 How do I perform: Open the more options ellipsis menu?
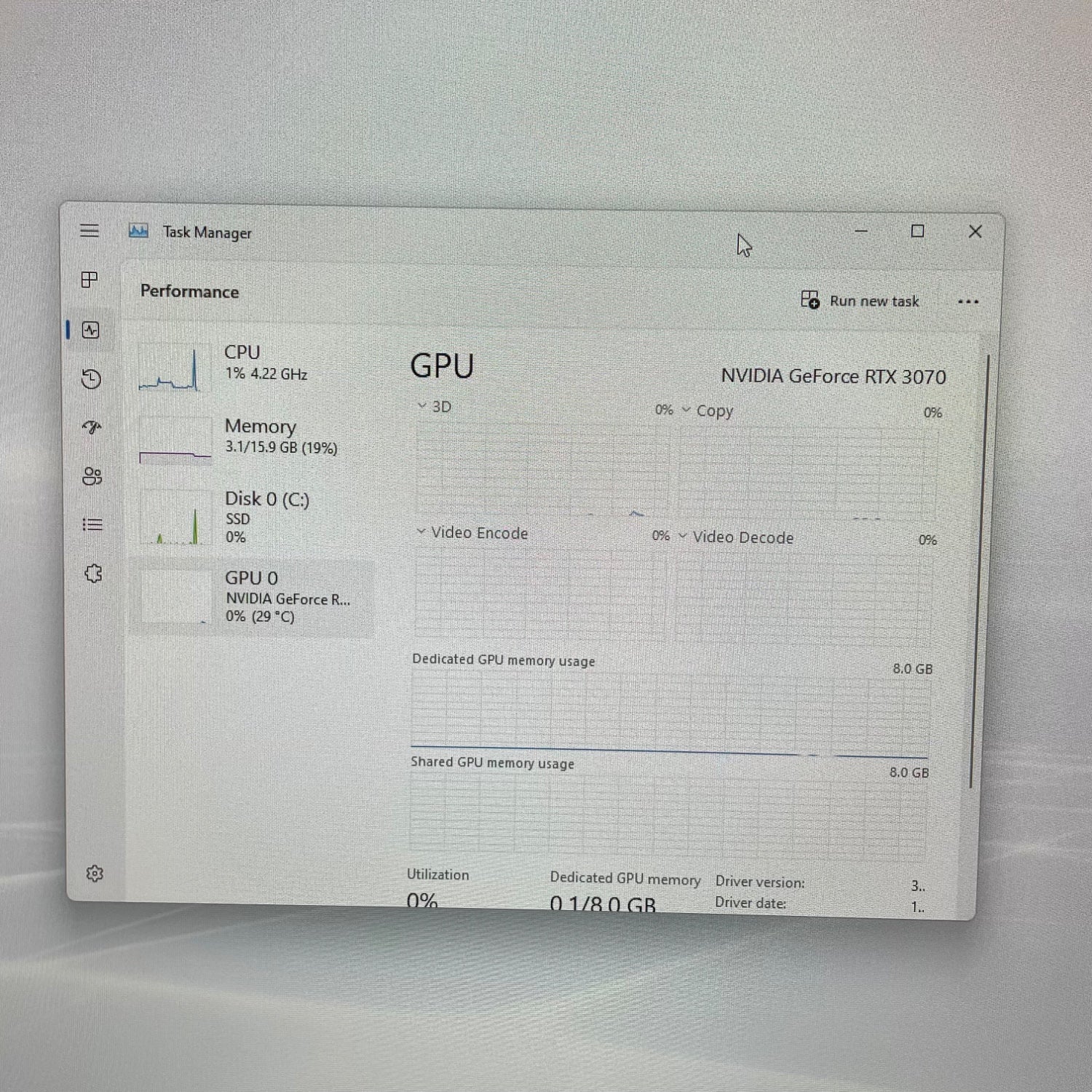(968, 301)
